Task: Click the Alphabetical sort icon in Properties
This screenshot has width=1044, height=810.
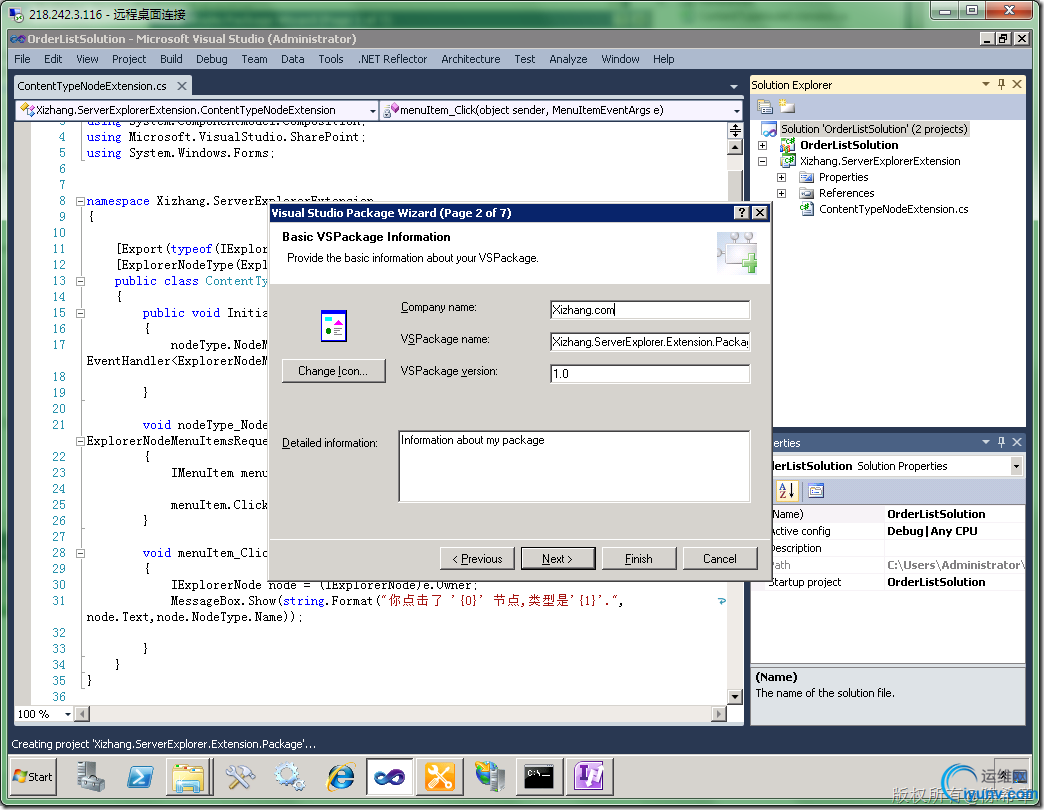Action: point(786,491)
